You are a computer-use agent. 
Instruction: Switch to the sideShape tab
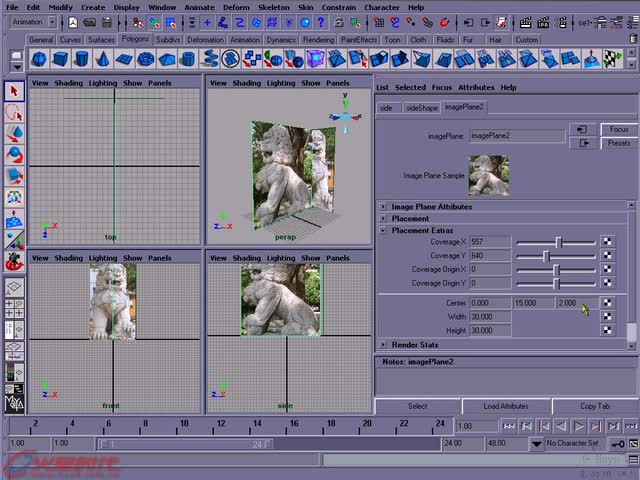tap(420, 107)
